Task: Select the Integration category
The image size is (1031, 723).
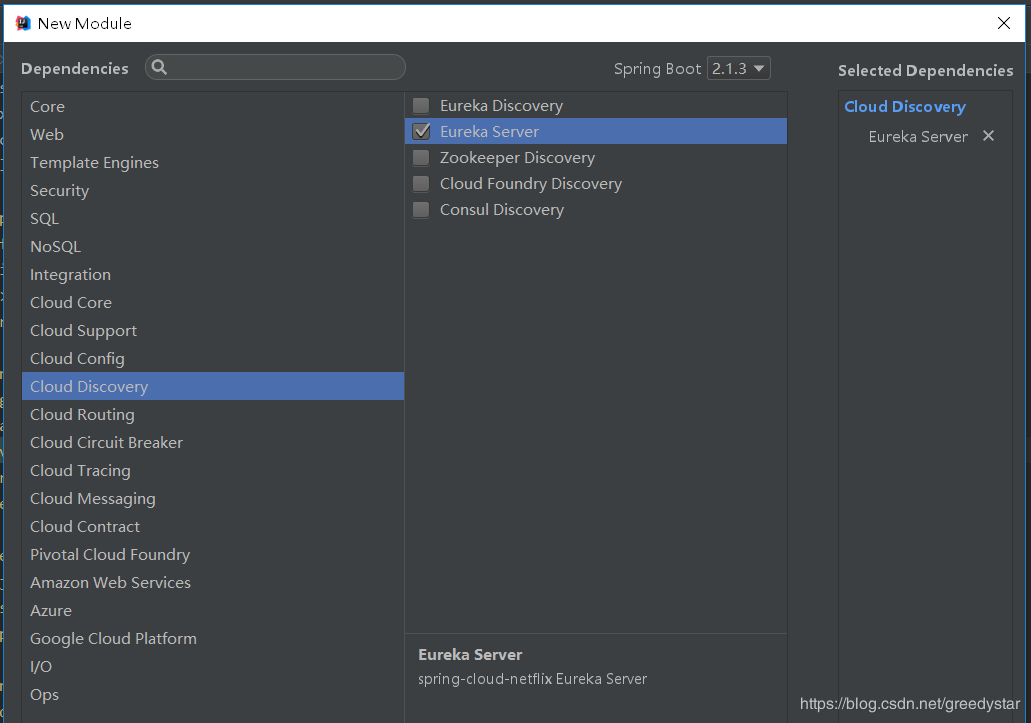Action: (213, 275)
